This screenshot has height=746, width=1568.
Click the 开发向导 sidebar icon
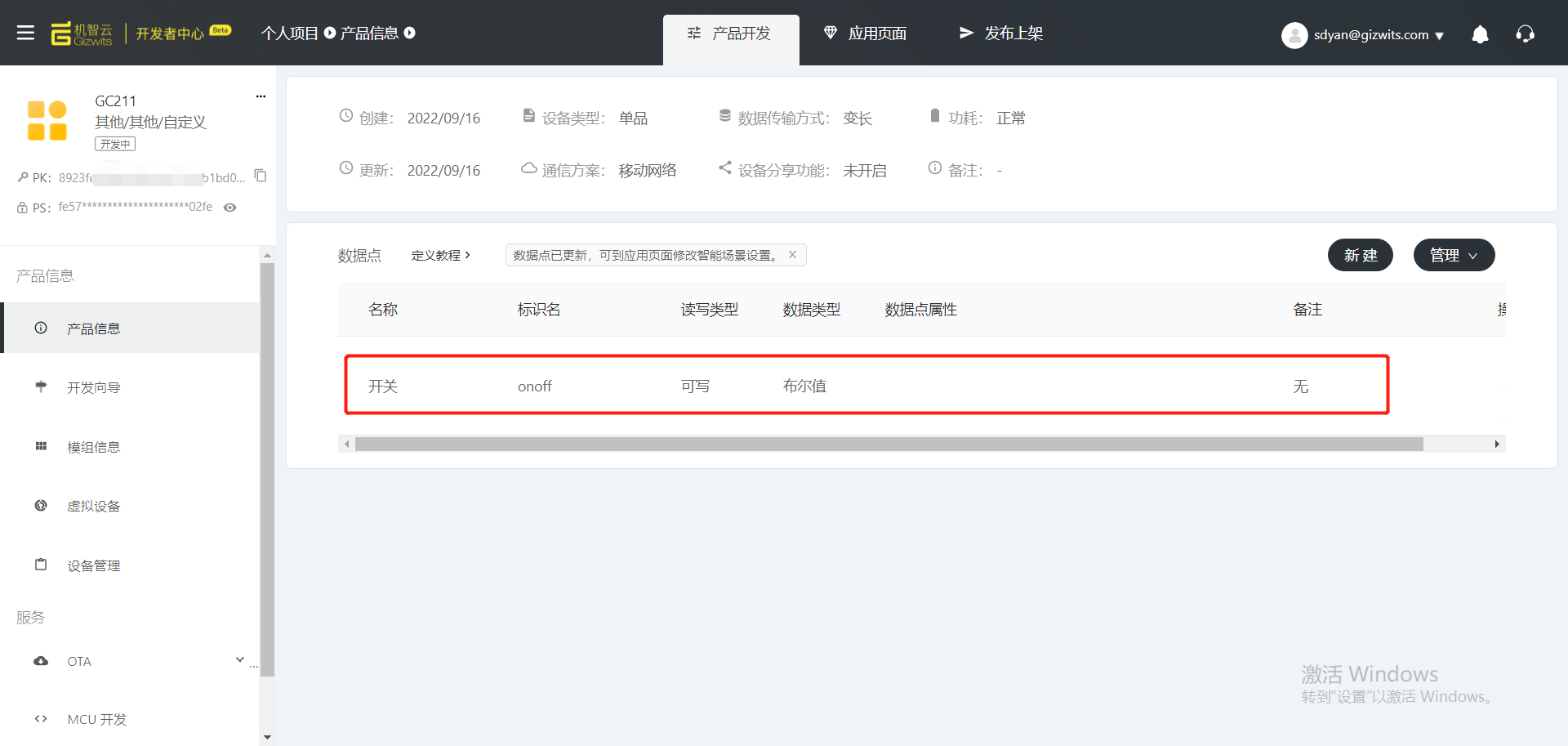click(41, 386)
